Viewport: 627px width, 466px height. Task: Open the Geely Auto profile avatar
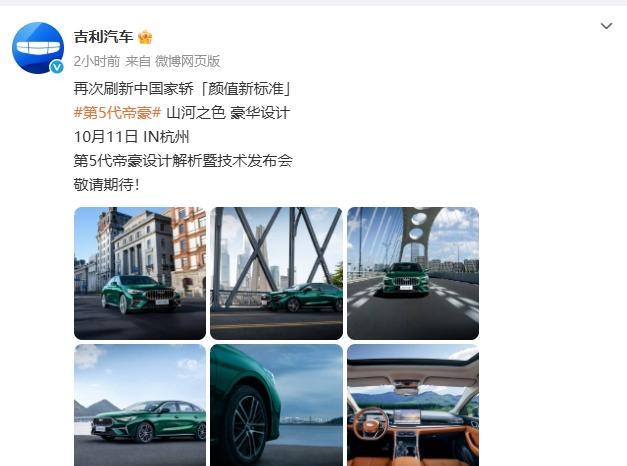pos(38,48)
